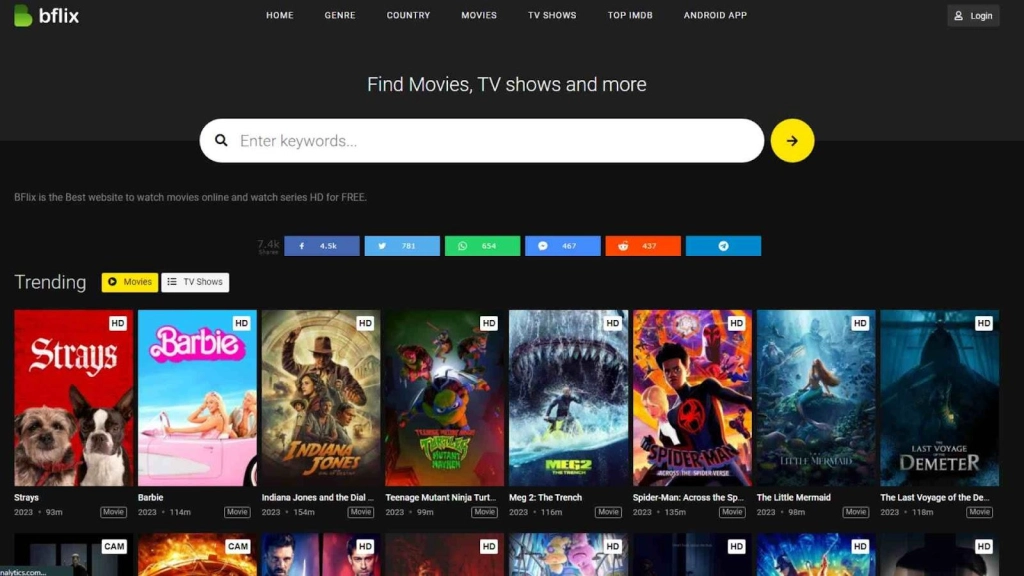
Task: Go to the HOME menu item
Action: (x=279, y=15)
